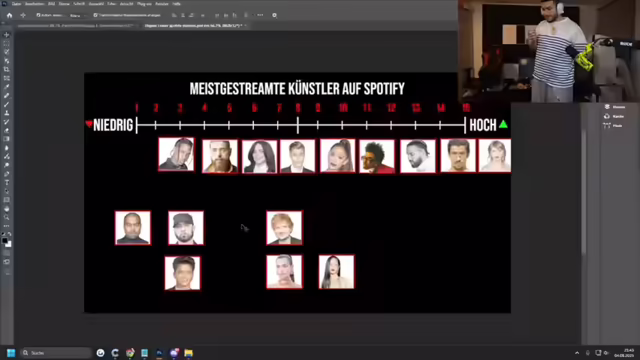
Task: Click the Home button in options bar
Action: tap(9, 15)
